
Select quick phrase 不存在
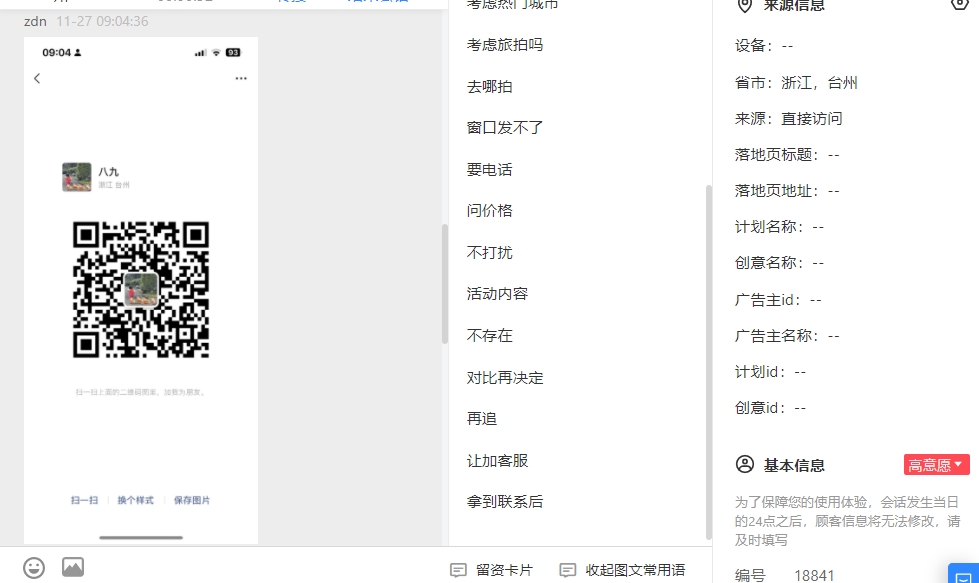click(490, 336)
